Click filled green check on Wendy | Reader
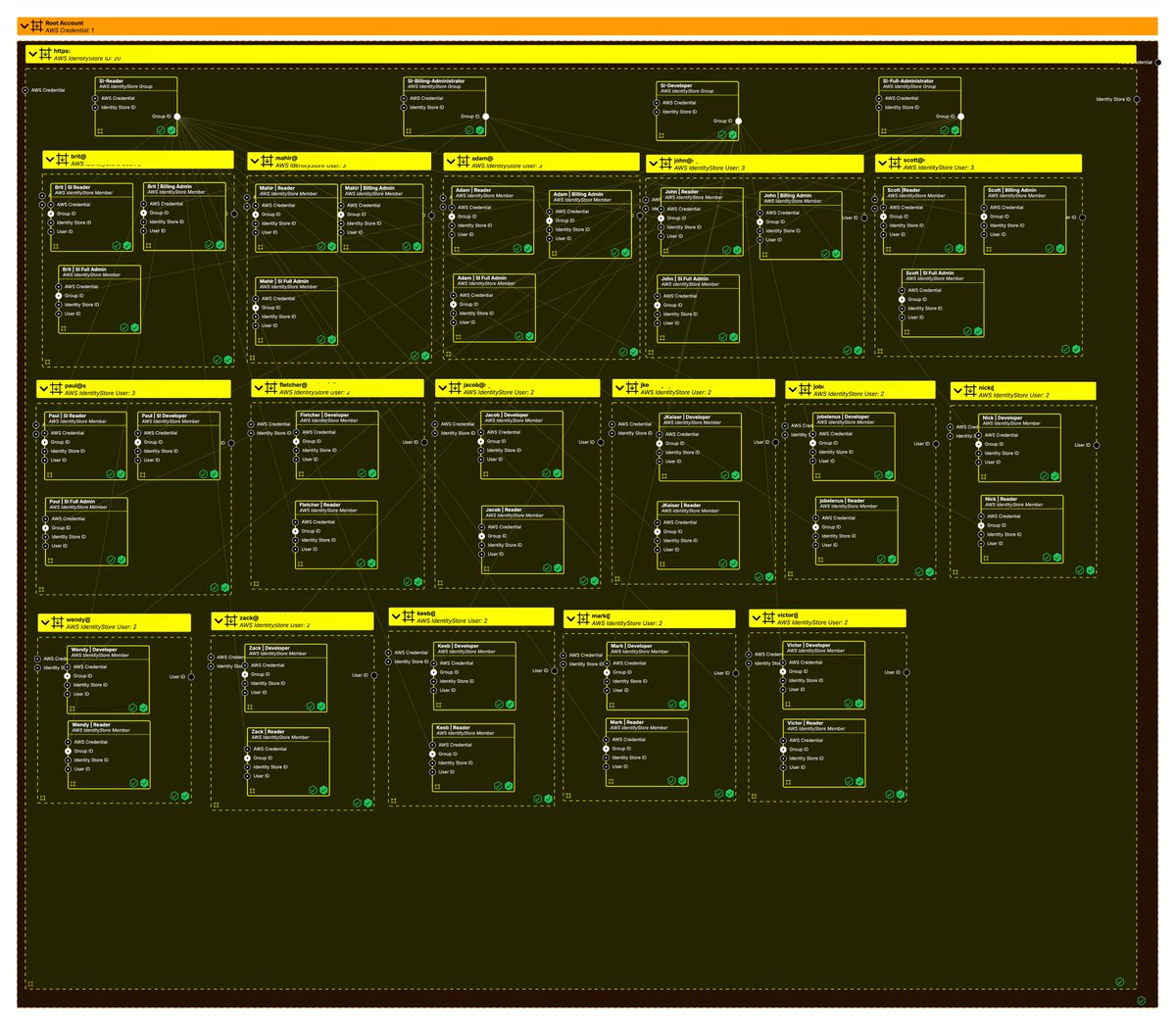The image size is (1176, 1026). (x=144, y=782)
